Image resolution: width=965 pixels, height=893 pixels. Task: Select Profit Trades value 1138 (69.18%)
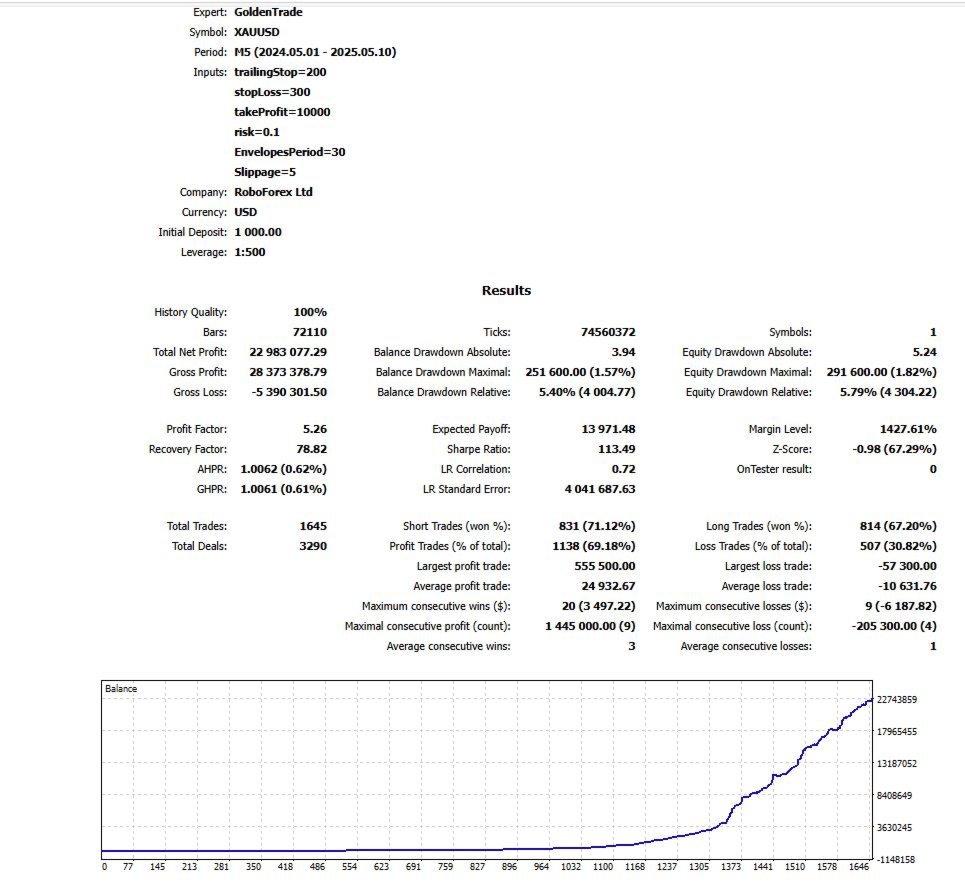tap(594, 546)
